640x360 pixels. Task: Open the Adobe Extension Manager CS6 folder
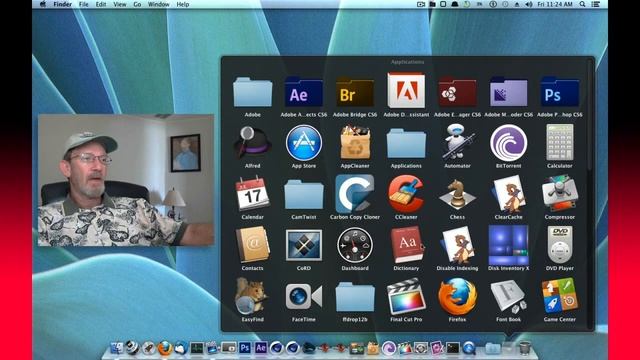457,93
